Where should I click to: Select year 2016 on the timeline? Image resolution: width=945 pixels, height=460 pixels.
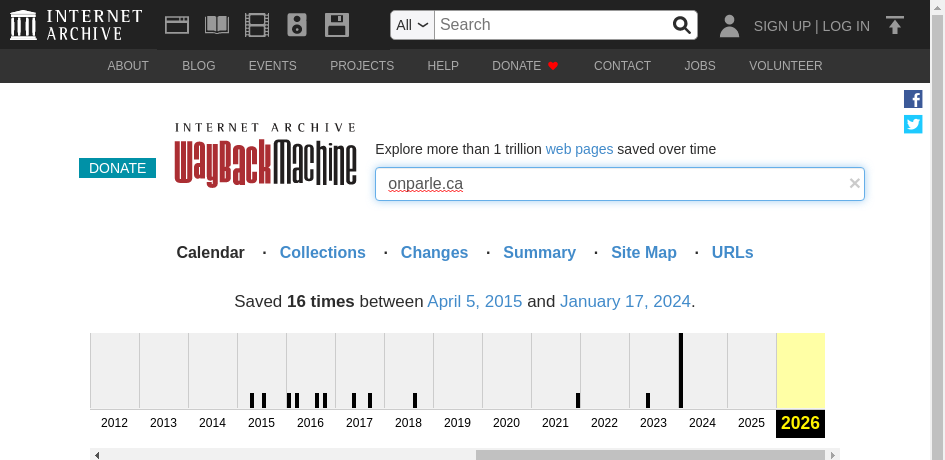pyautogui.click(x=310, y=423)
